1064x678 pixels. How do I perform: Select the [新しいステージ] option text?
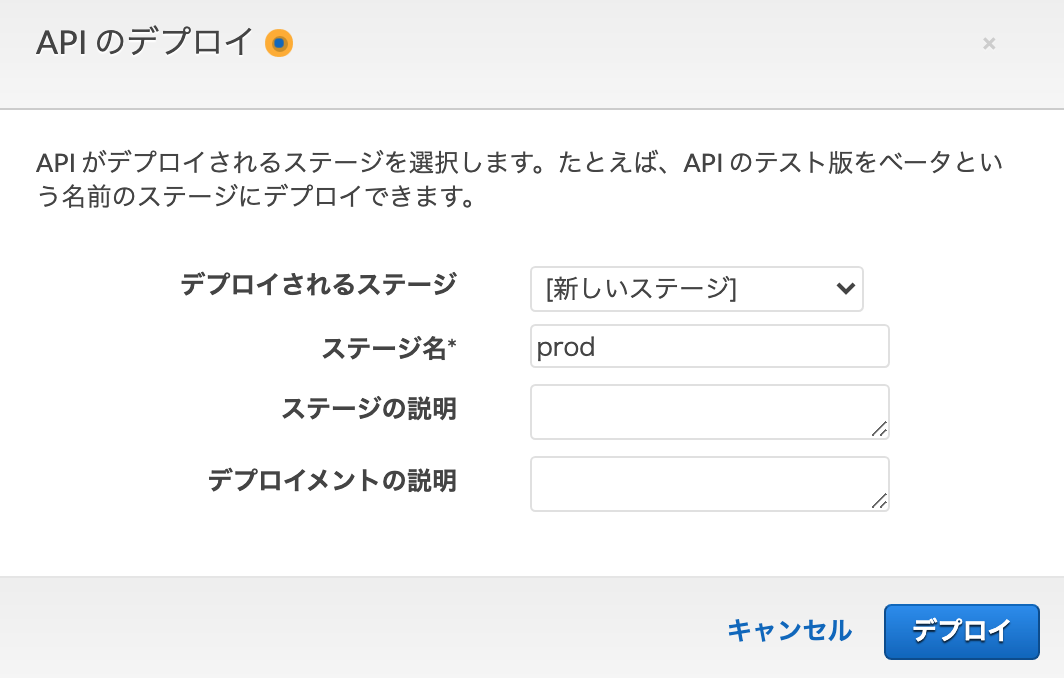[x=641, y=289]
